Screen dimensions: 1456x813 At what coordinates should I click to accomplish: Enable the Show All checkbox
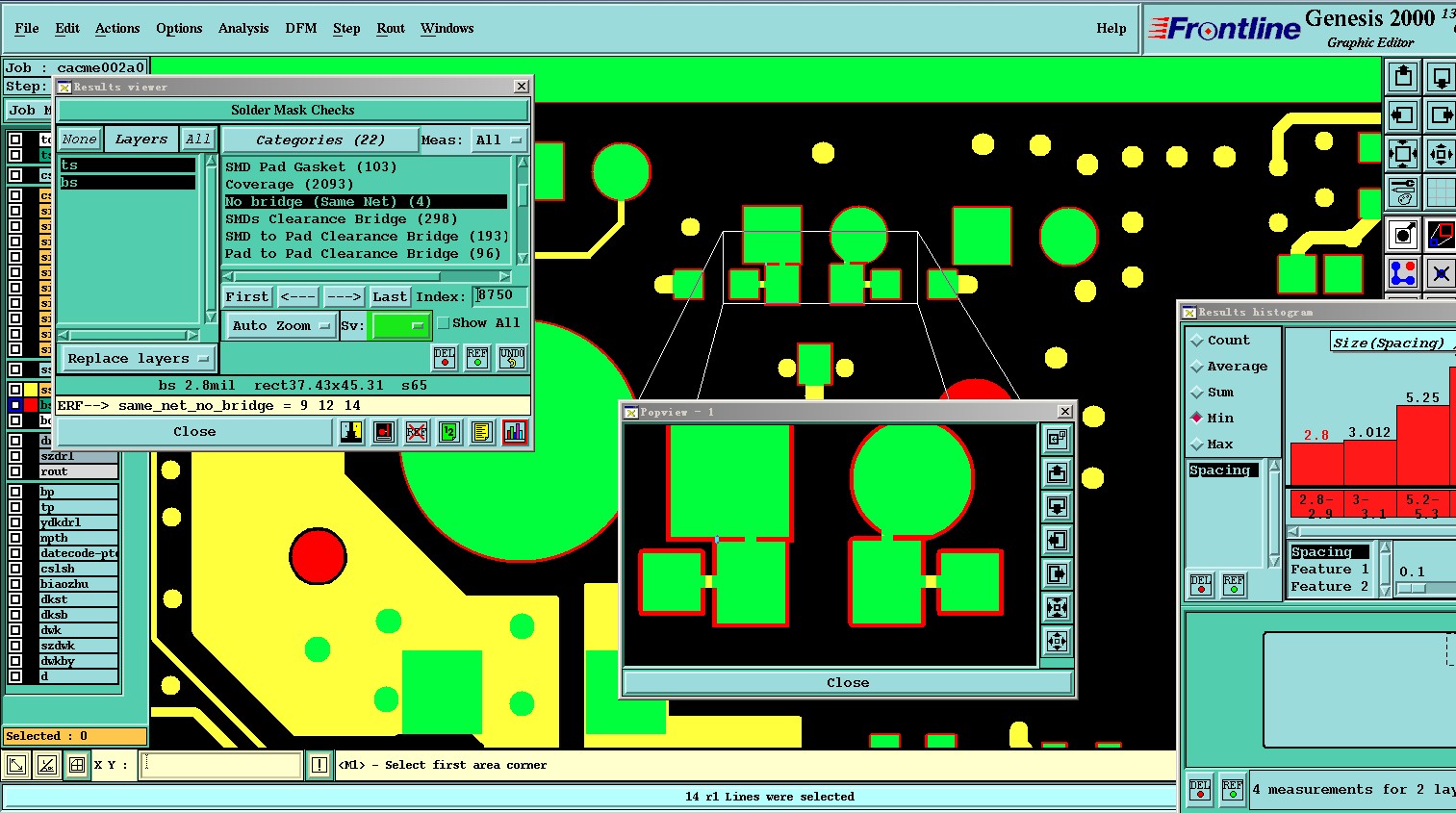pyautogui.click(x=444, y=323)
